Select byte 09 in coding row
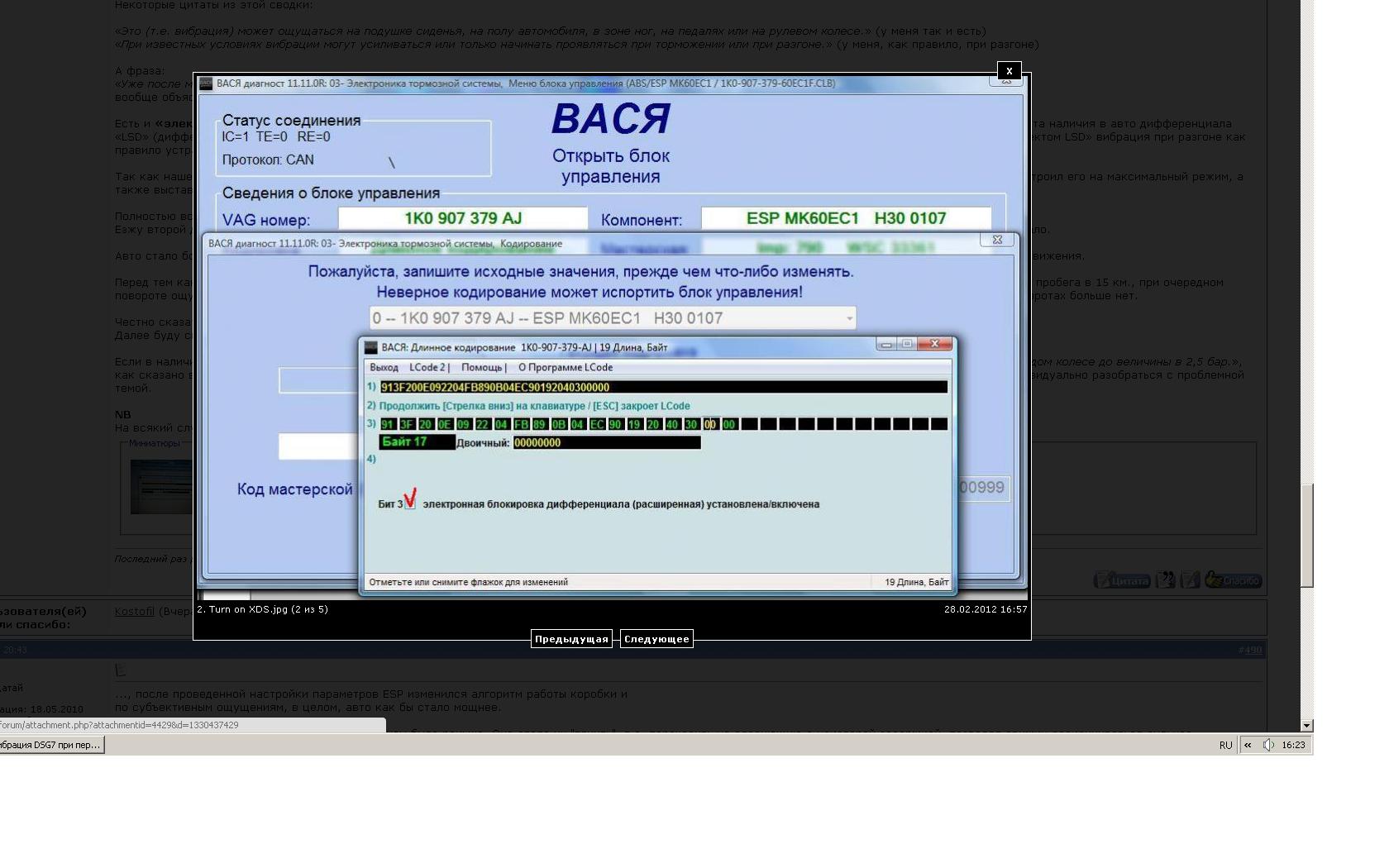Screen dimensions: 1389x868 [x=463, y=424]
